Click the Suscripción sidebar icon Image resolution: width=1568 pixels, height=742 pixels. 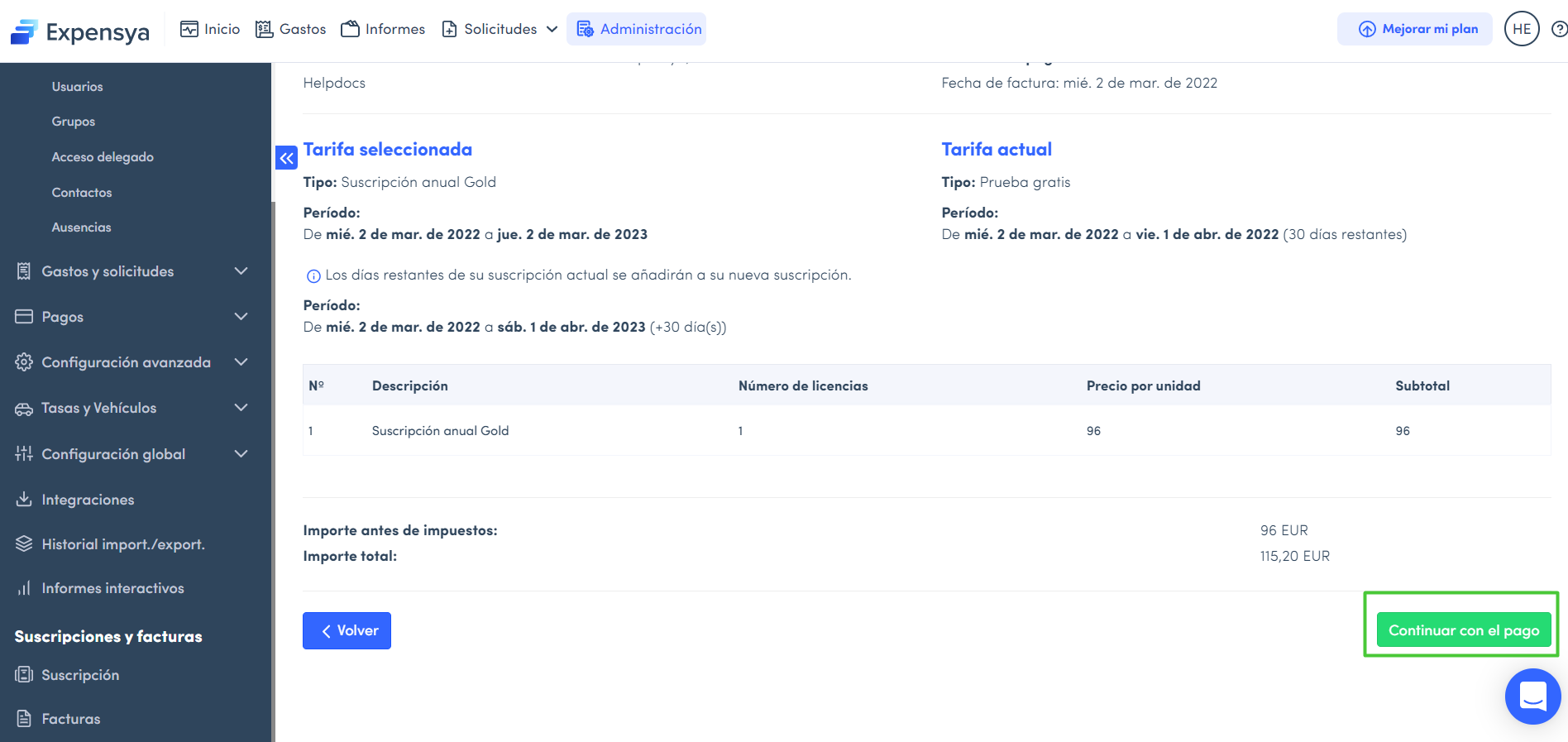point(24,674)
